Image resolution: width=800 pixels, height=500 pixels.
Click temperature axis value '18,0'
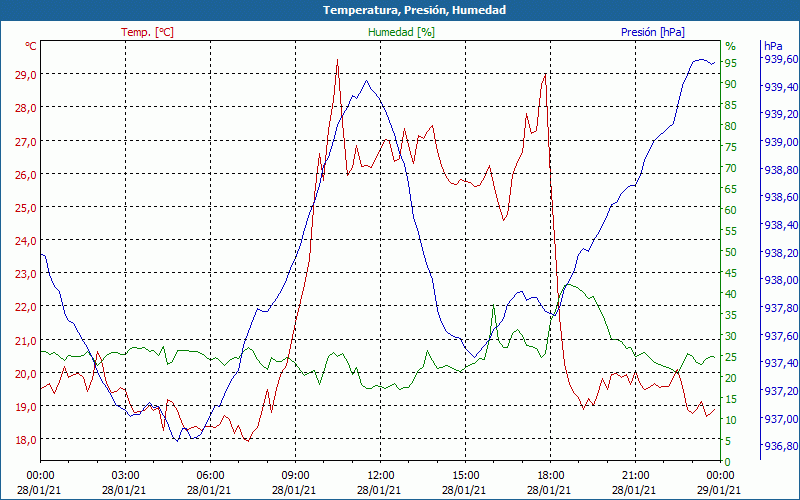26,440
